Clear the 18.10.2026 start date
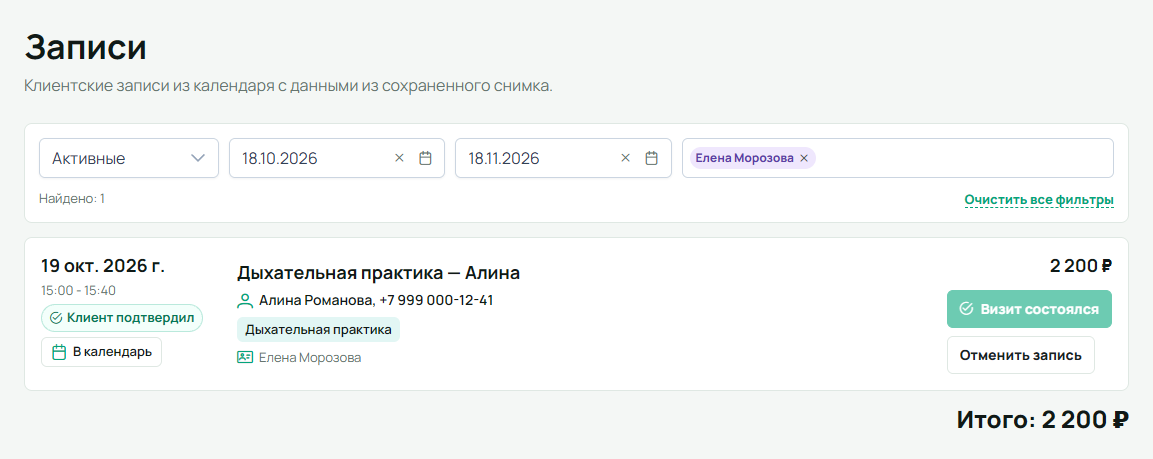Image resolution: width=1153 pixels, height=459 pixels. 399,158
